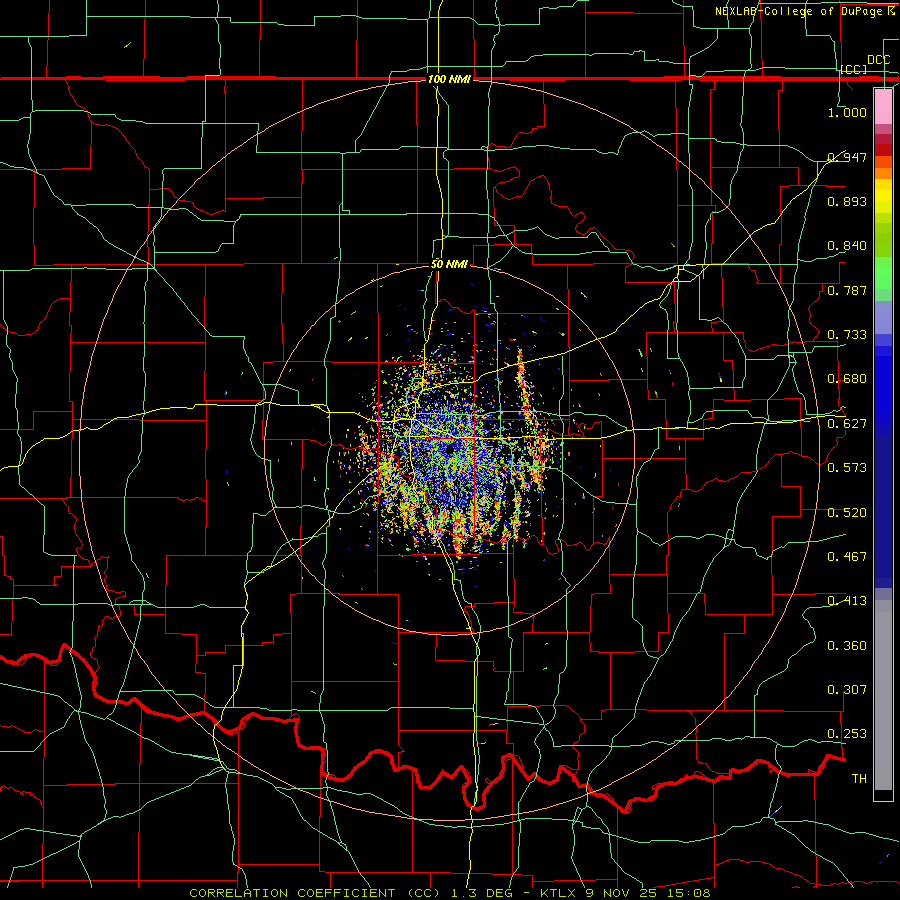Click the 50 NMI range ring label
This screenshot has width=900, height=900.
click(x=449, y=264)
